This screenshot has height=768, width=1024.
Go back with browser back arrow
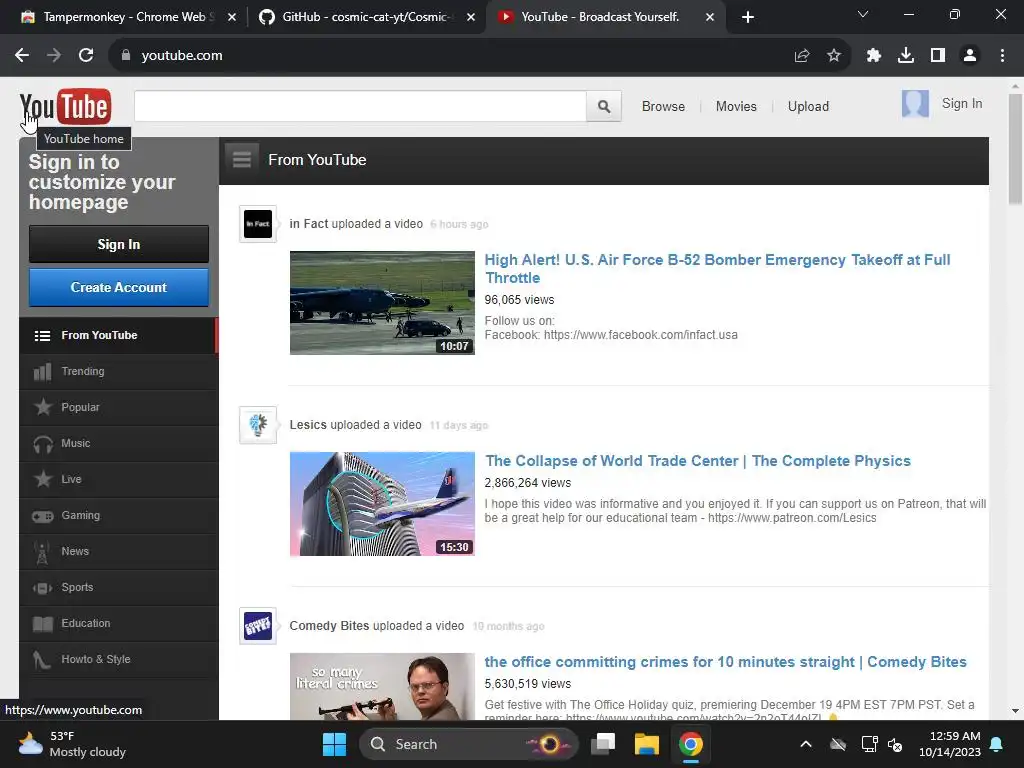22,56
